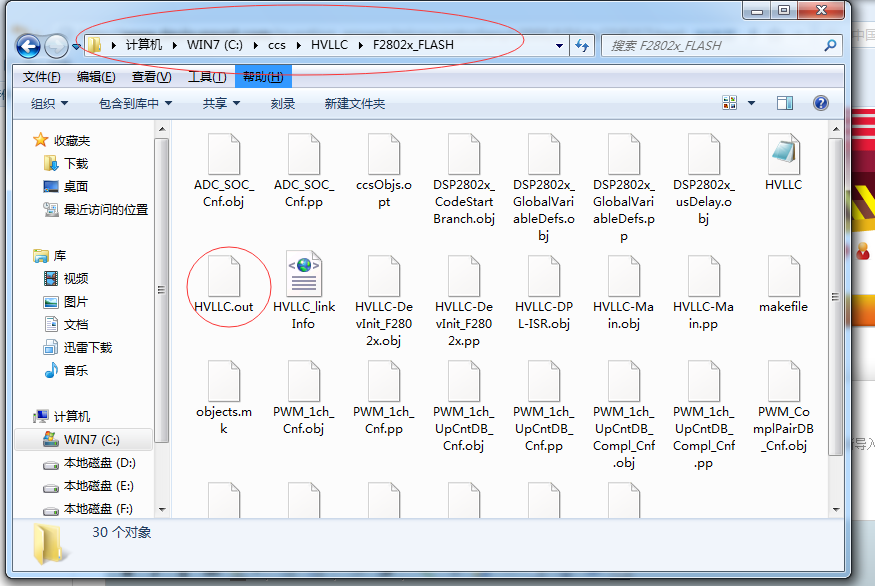
Task: Select the HVLLC-Main.obj file icon
Action: (x=624, y=276)
